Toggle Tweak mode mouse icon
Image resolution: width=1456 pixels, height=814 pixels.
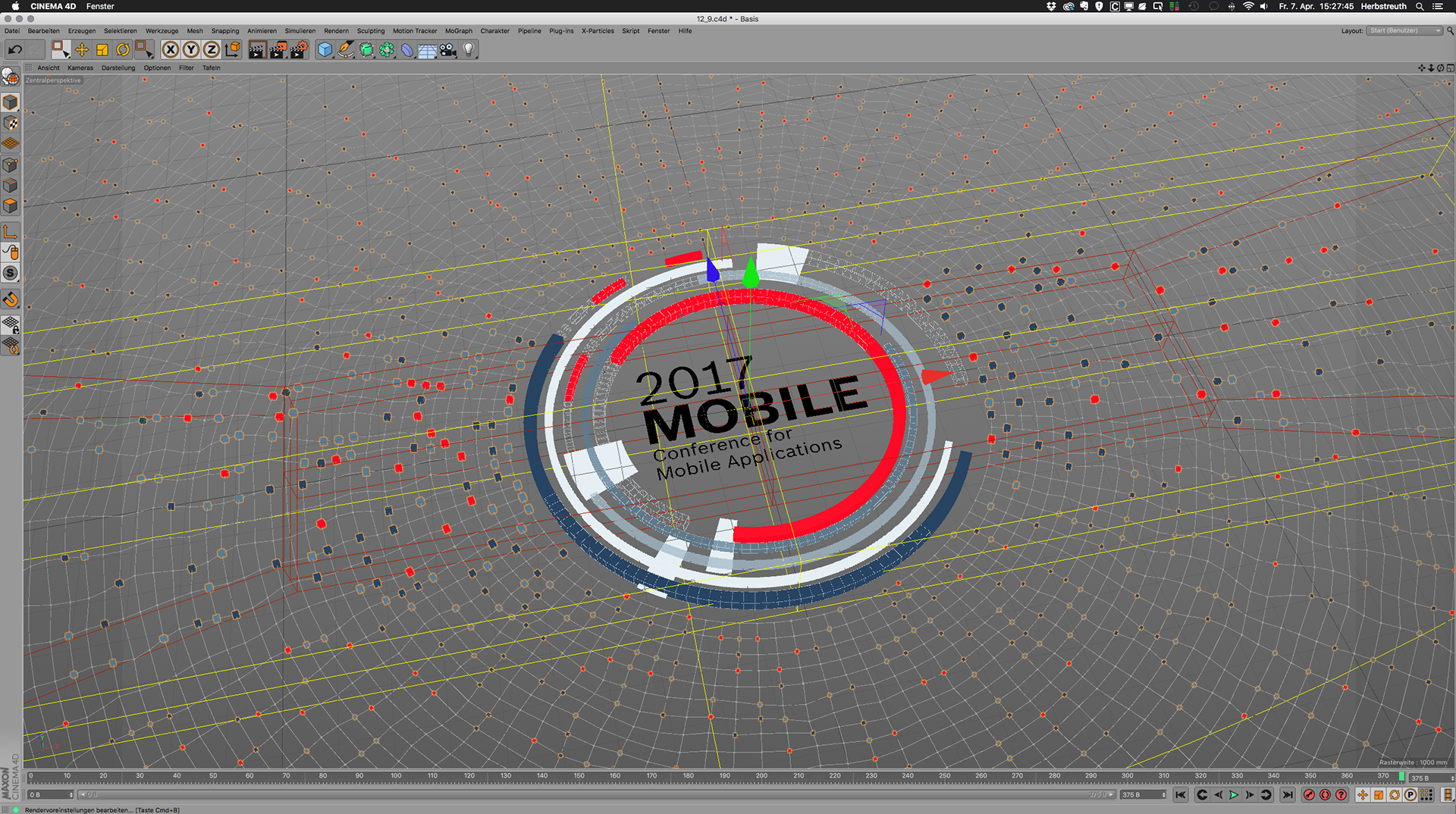coord(11,252)
